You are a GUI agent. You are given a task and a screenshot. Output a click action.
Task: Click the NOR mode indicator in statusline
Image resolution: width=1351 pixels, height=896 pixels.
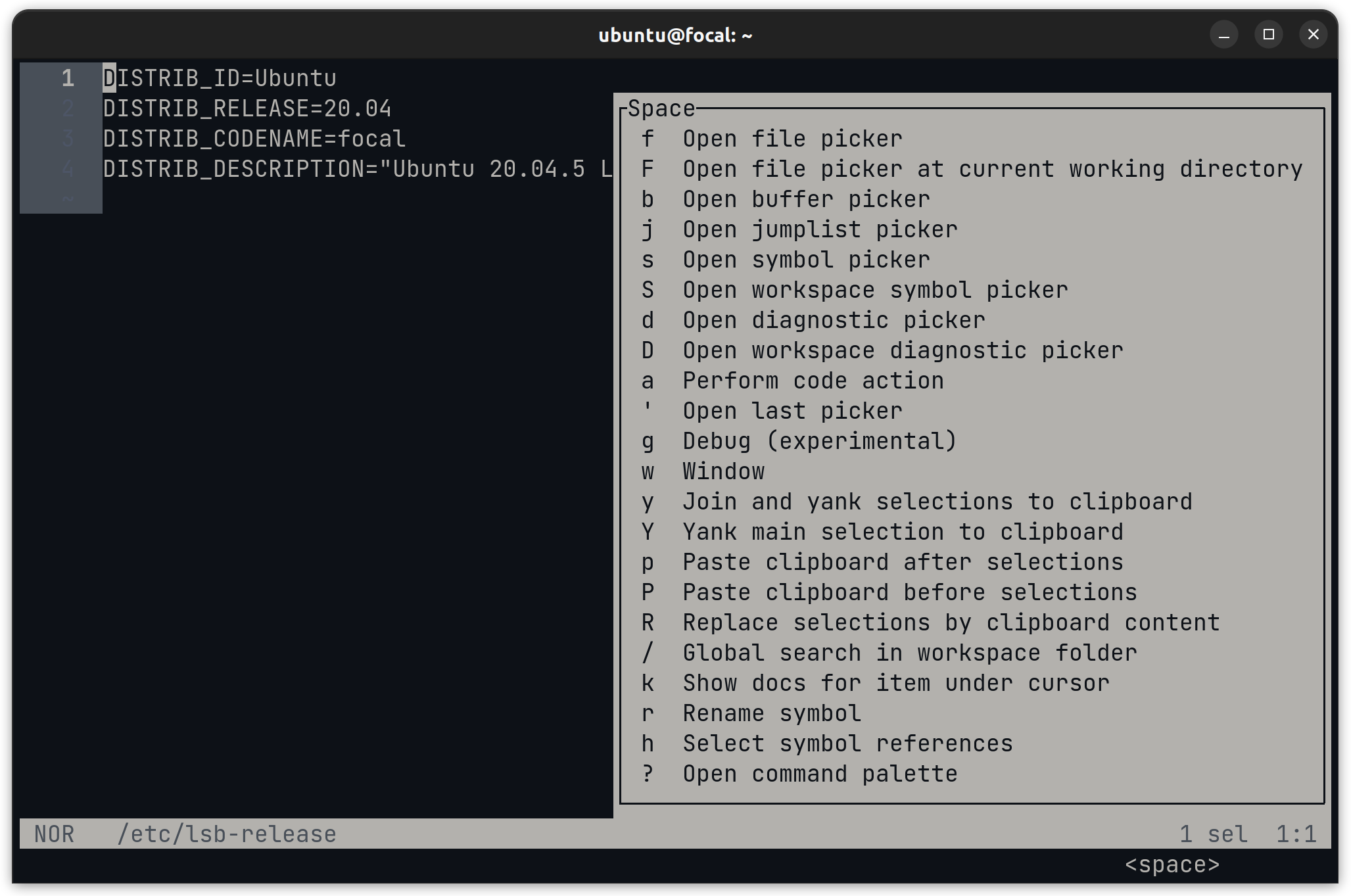[x=55, y=834]
